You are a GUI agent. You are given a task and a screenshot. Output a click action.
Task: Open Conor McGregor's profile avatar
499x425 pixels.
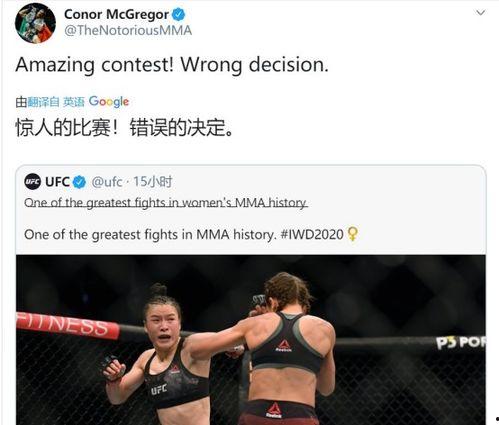pos(35,23)
